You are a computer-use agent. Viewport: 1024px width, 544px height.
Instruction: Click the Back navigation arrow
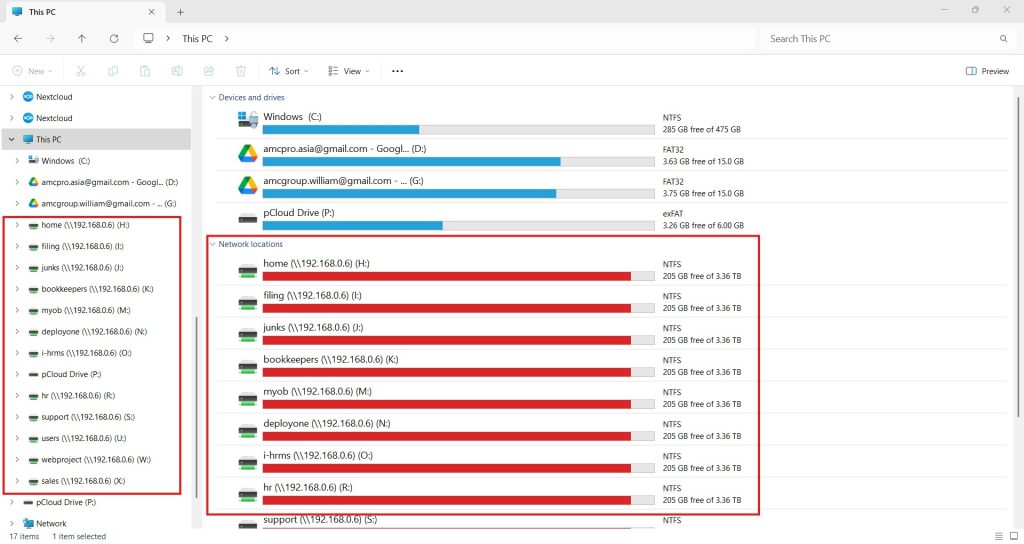tap(18, 38)
